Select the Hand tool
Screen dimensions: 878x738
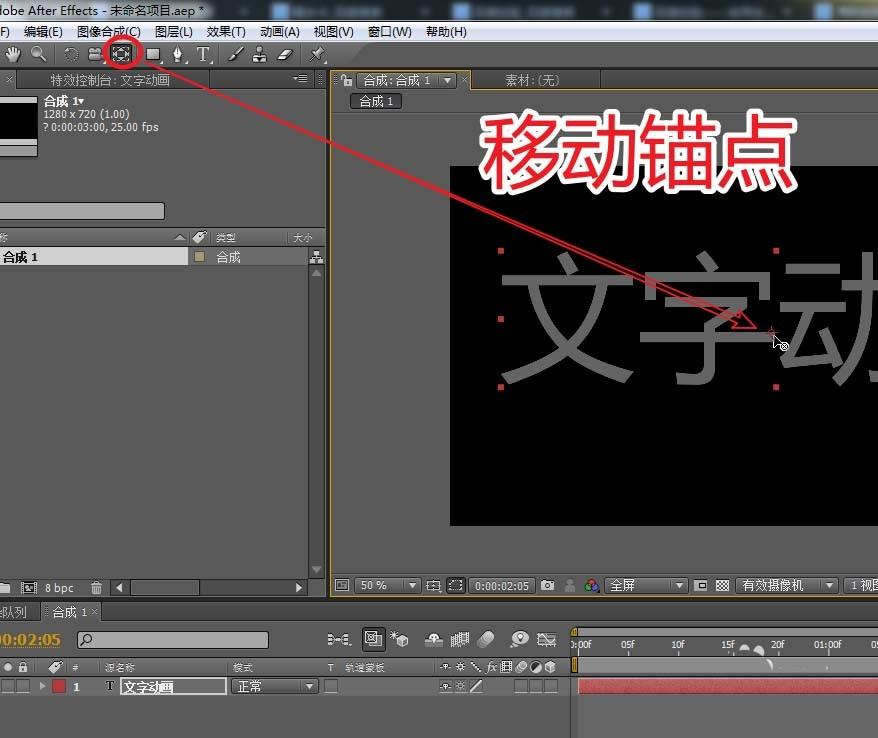14,54
